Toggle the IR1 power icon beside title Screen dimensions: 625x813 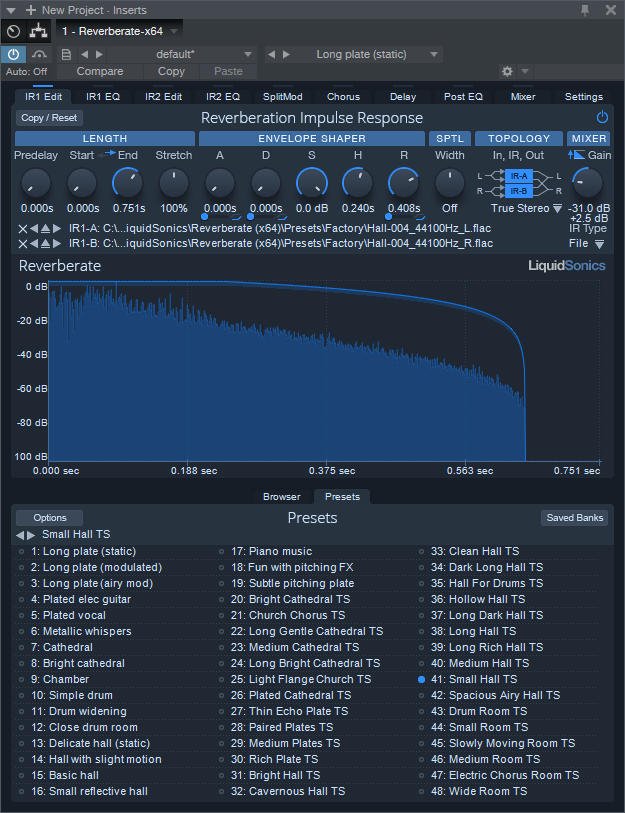(x=602, y=118)
